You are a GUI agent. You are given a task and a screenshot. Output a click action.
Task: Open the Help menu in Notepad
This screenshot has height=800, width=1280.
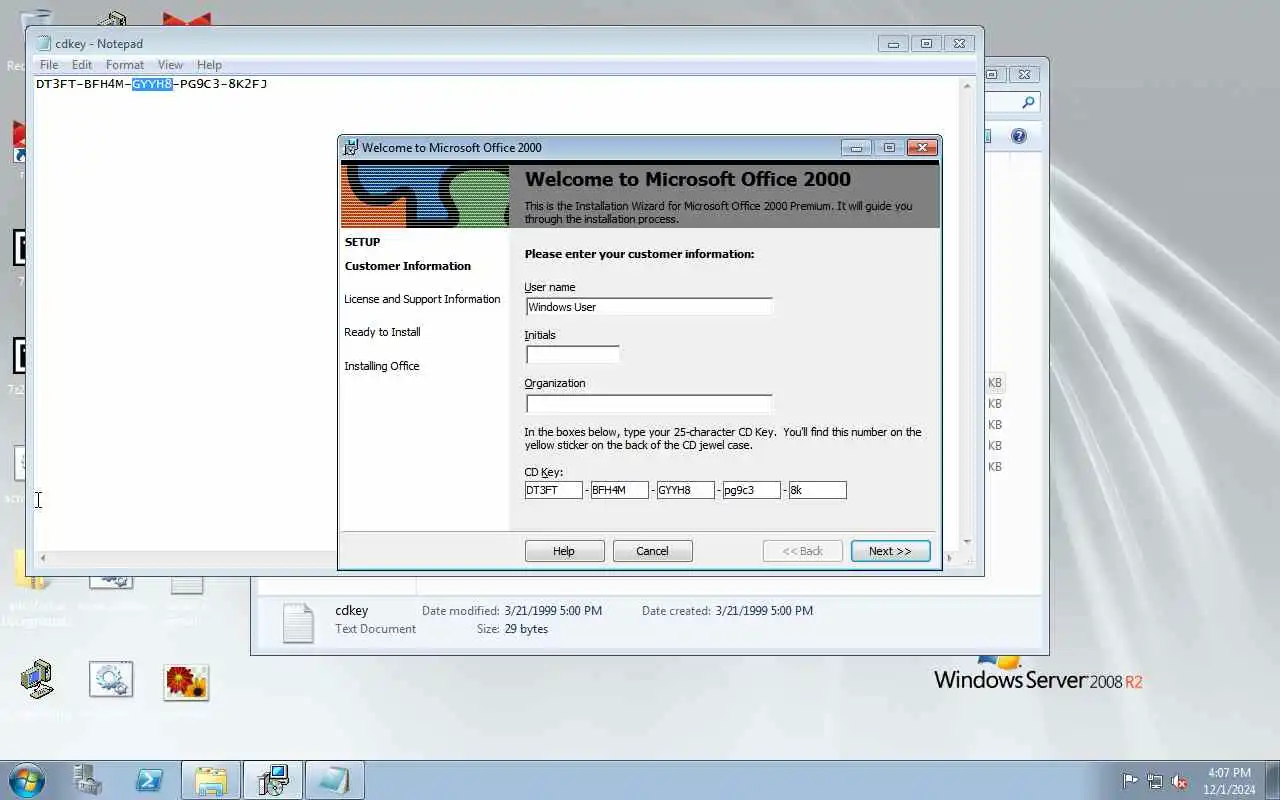(209, 65)
